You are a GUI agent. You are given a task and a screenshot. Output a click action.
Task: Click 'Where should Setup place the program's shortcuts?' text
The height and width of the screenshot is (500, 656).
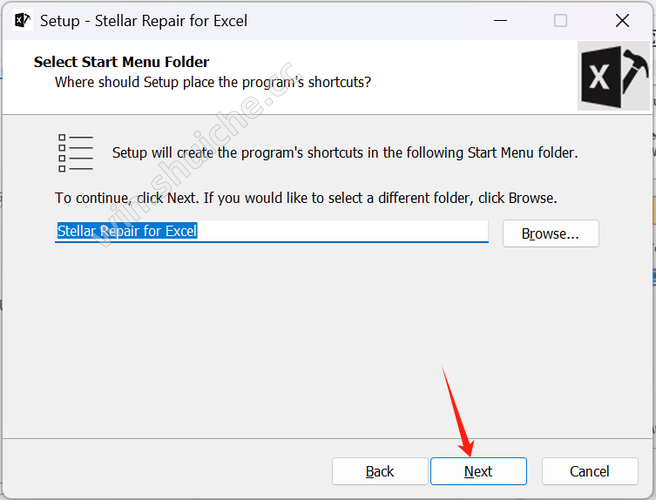213,82
